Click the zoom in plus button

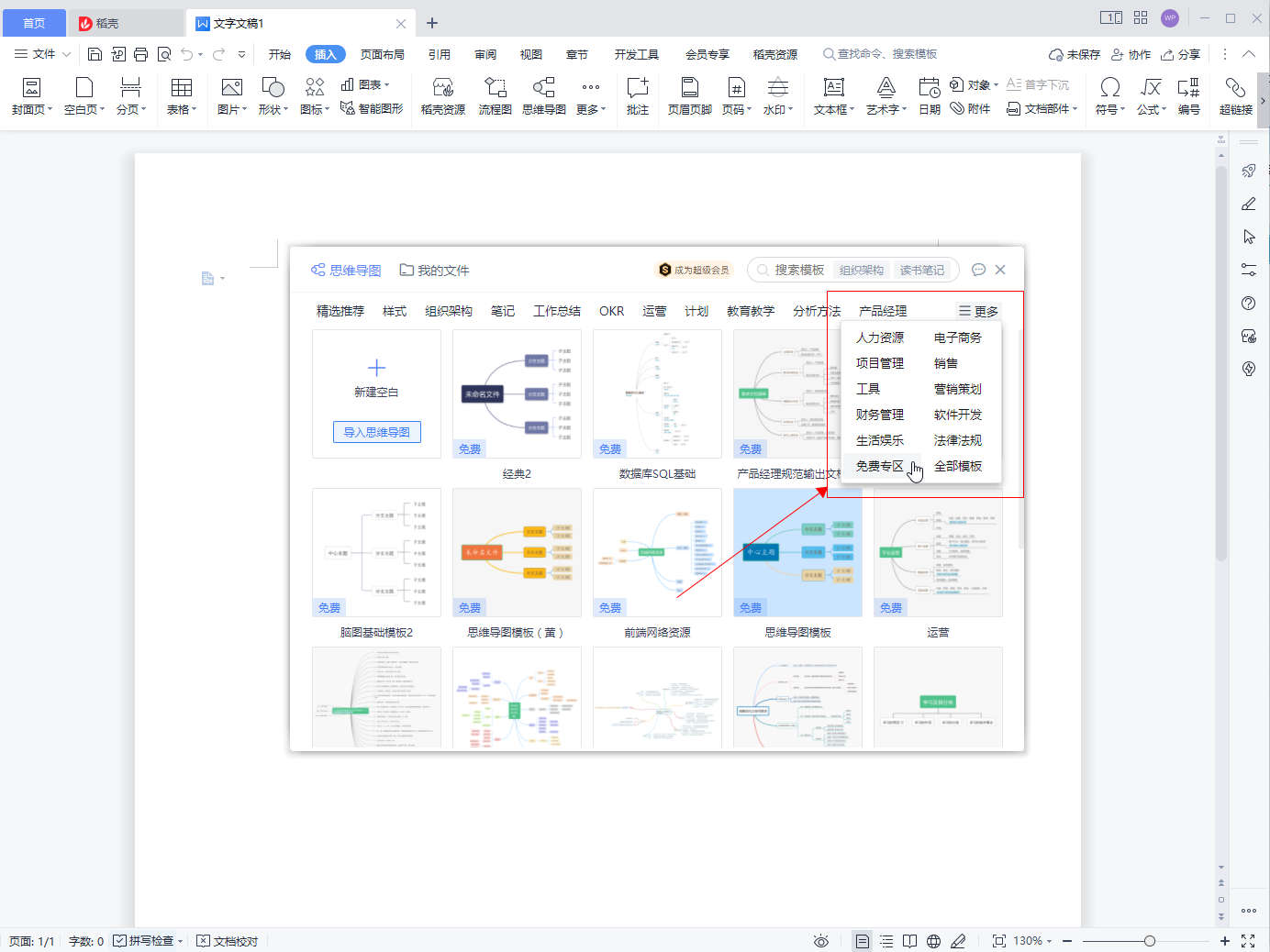point(1224,941)
